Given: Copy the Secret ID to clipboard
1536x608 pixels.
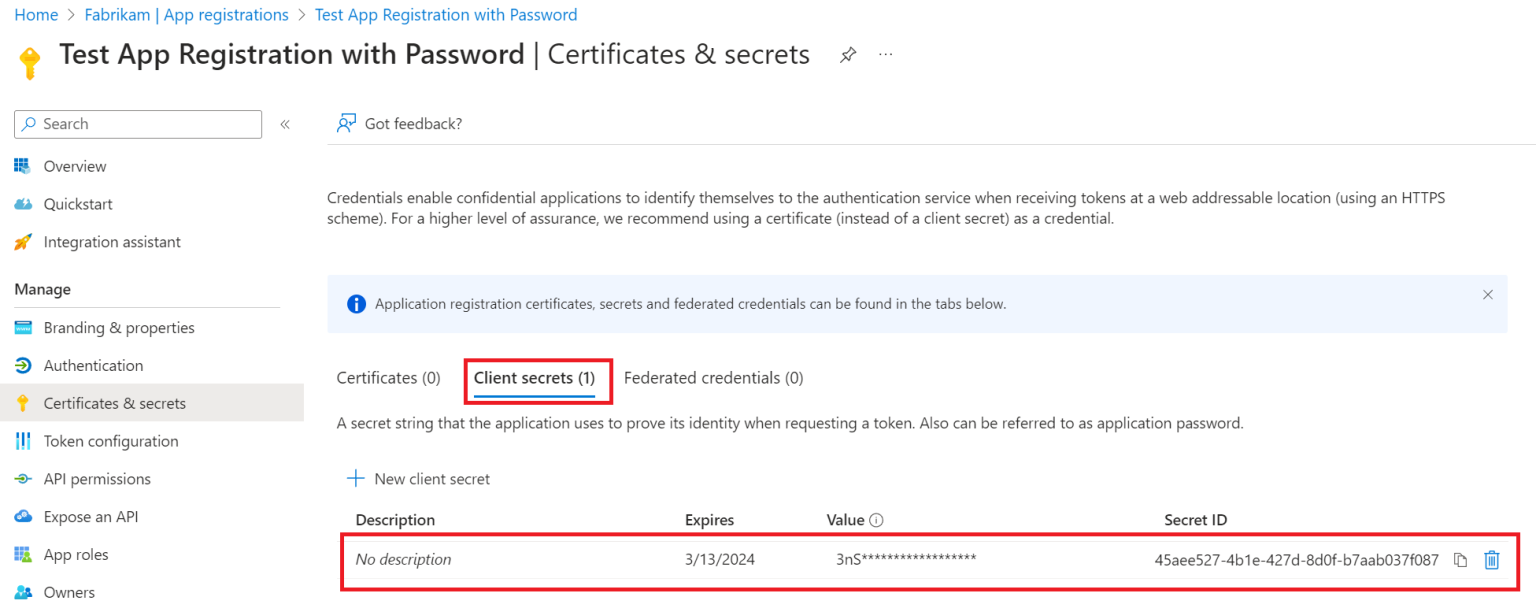Looking at the screenshot, I should tap(1460, 560).
